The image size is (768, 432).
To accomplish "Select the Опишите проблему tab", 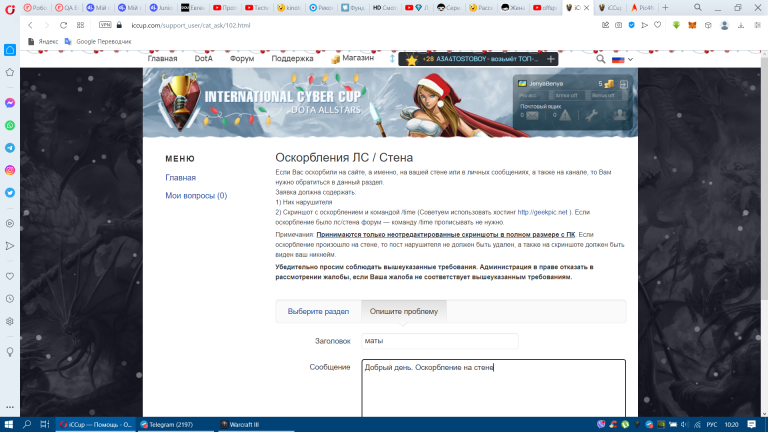I will point(404,312).
